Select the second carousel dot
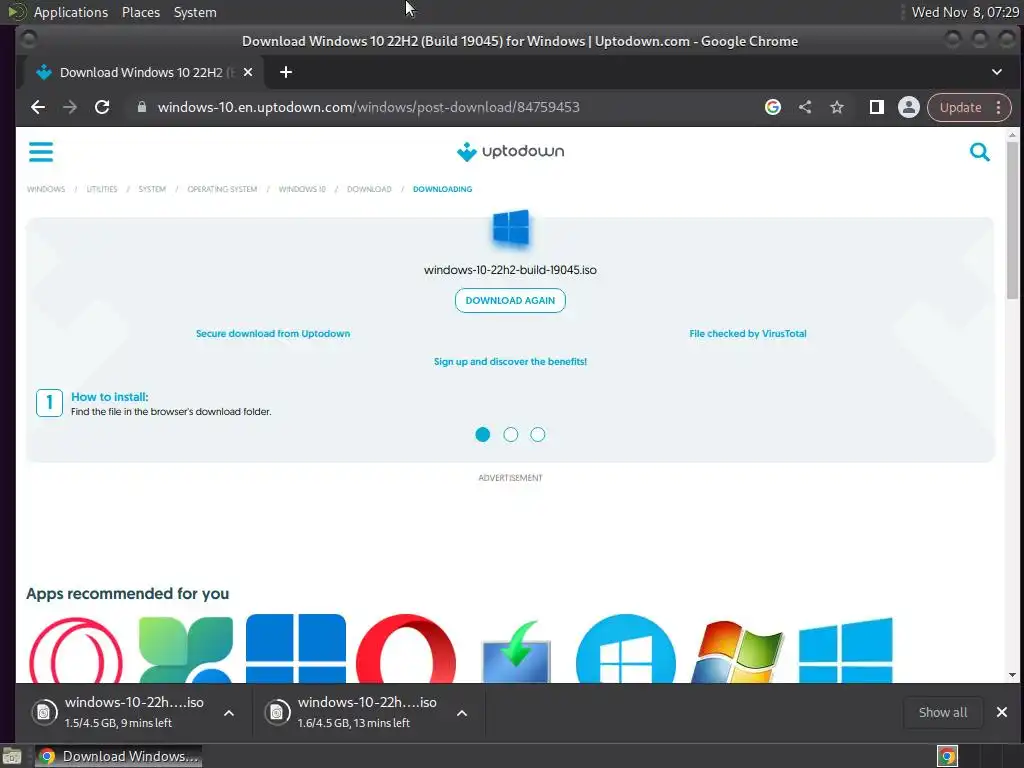1024x768 pixels. tap(511, 435)
